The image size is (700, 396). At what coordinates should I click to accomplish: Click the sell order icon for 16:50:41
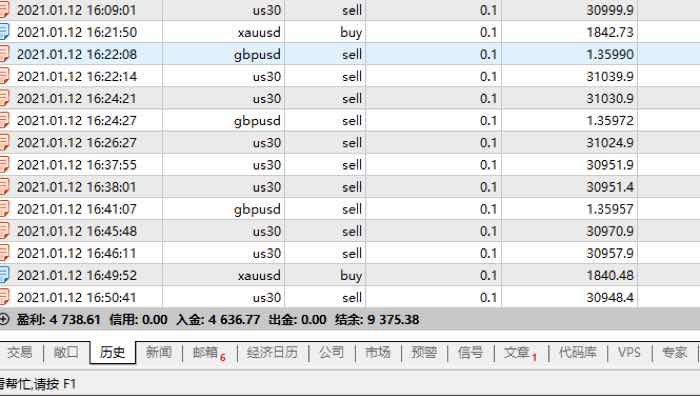(4, 297)
